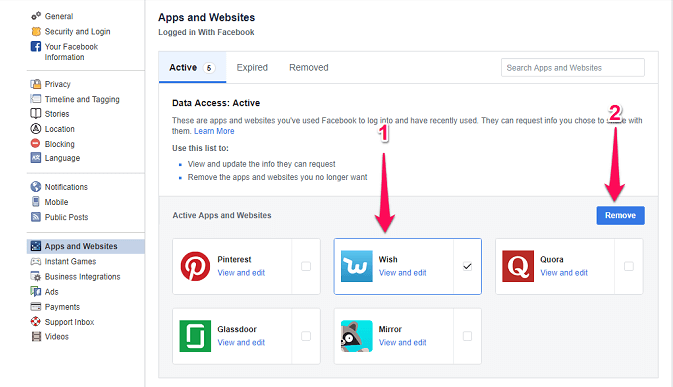
Task: Click the Videos film strip icon
Action: 36,336
